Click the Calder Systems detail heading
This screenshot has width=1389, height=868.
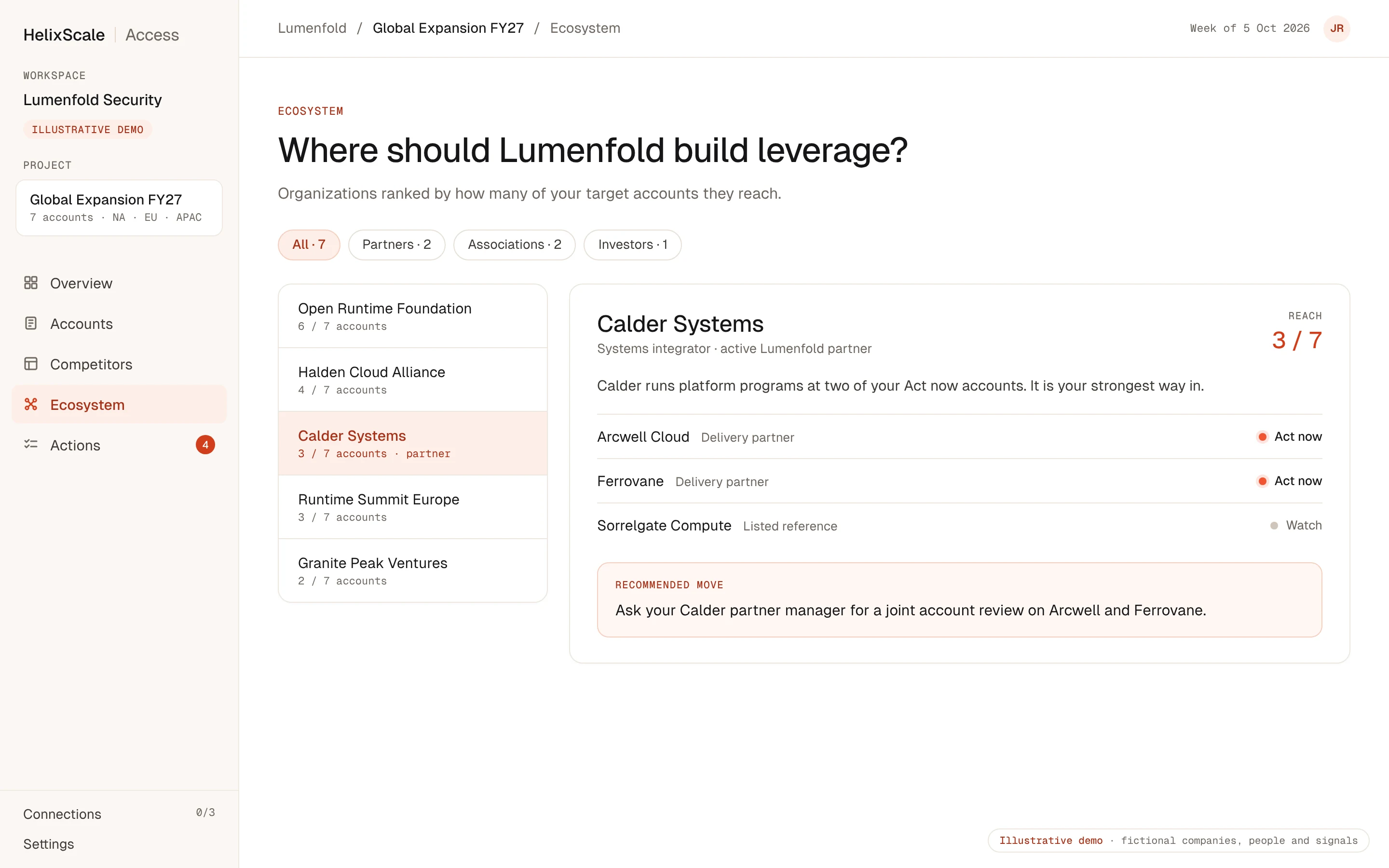click(680, 324)
